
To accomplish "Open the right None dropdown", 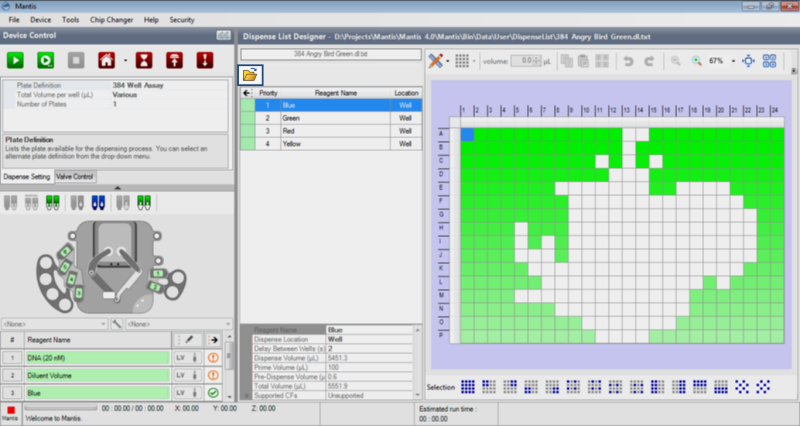I will pyautogui.click(x=179, y=324).
